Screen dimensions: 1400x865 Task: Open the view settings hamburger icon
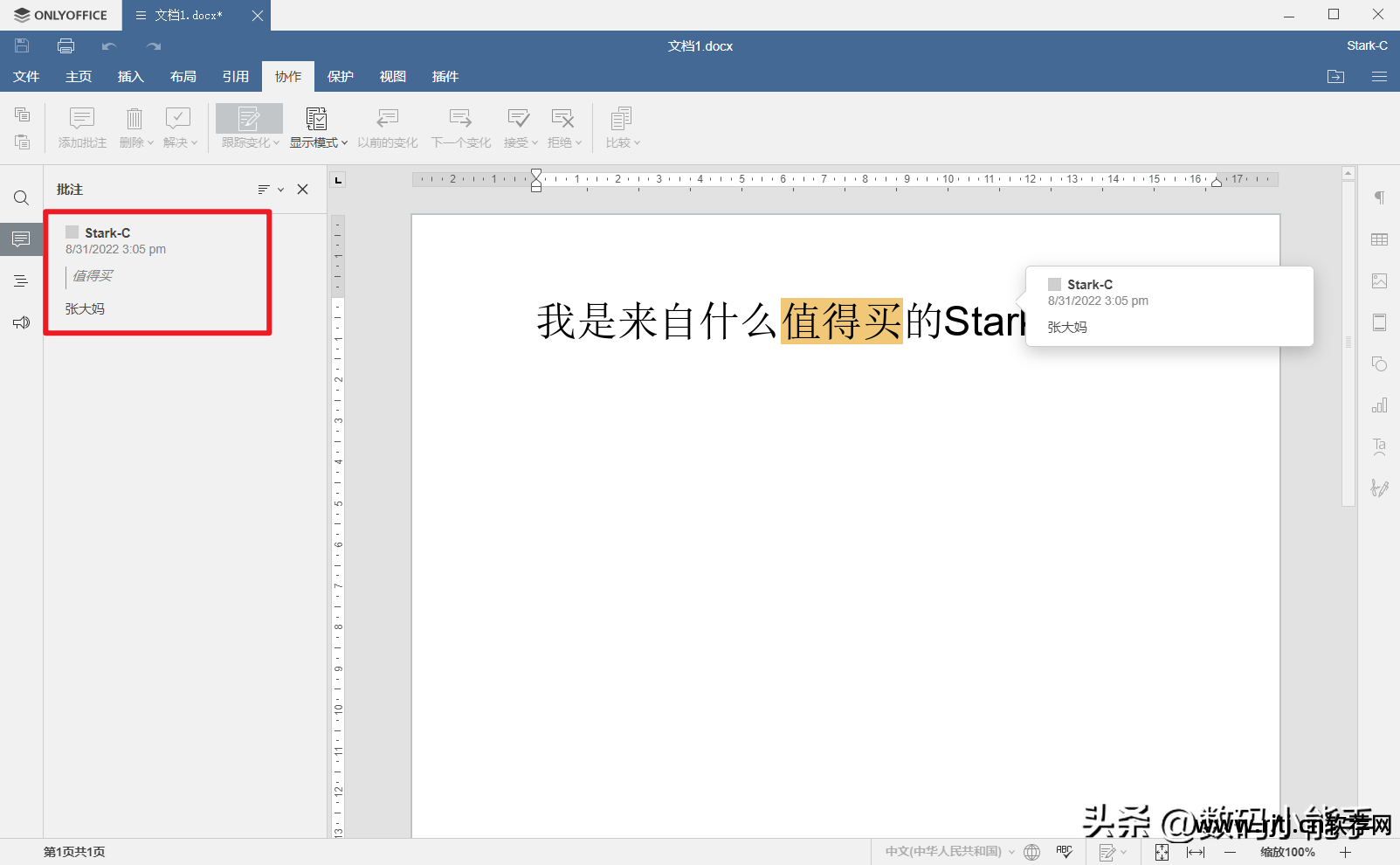(1379, 77)
